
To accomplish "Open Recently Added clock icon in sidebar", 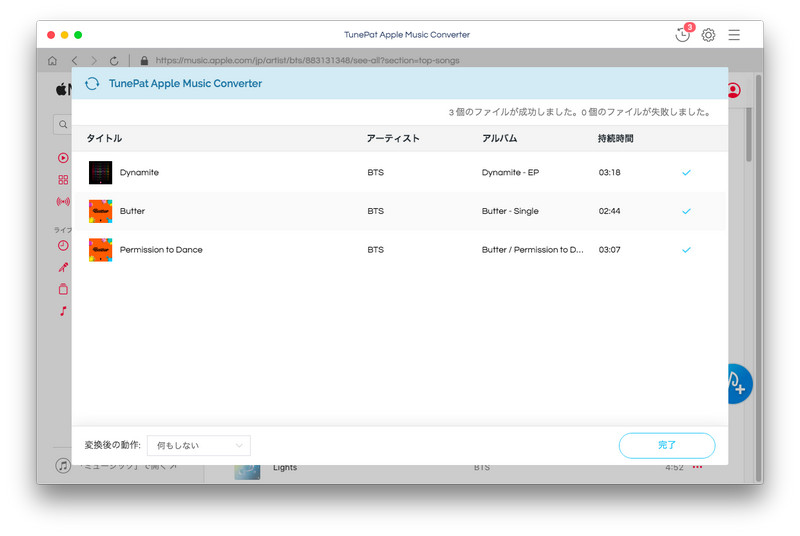I will tap(63, 246).
